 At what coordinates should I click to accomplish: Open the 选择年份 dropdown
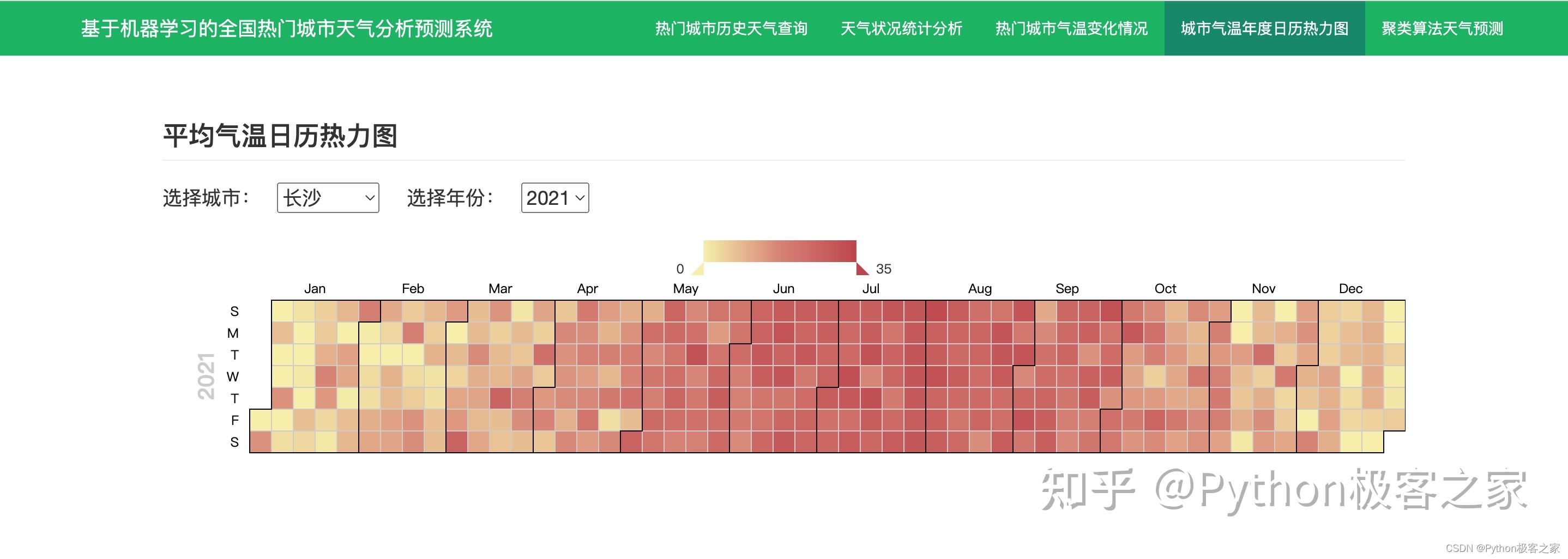(554, 197)
